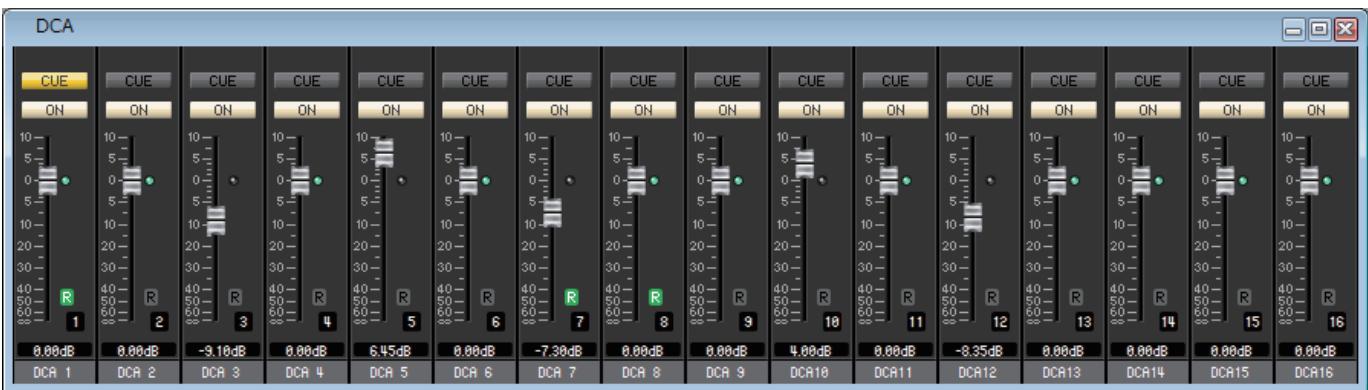
Task: Grab the DCA 3 fader knob at -9.10dB
Action: 216,220
